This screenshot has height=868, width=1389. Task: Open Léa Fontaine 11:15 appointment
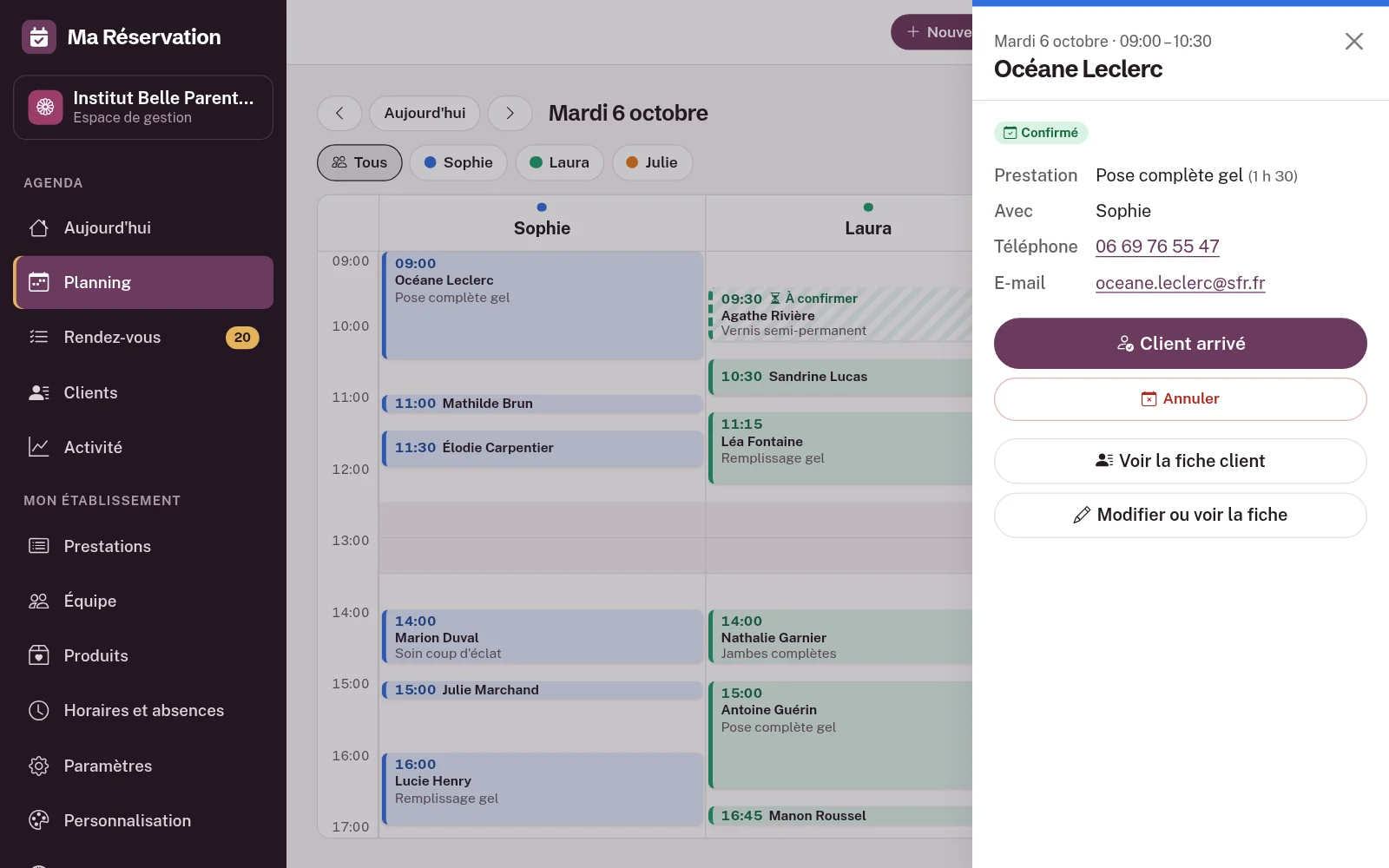(x=840, y=449)
